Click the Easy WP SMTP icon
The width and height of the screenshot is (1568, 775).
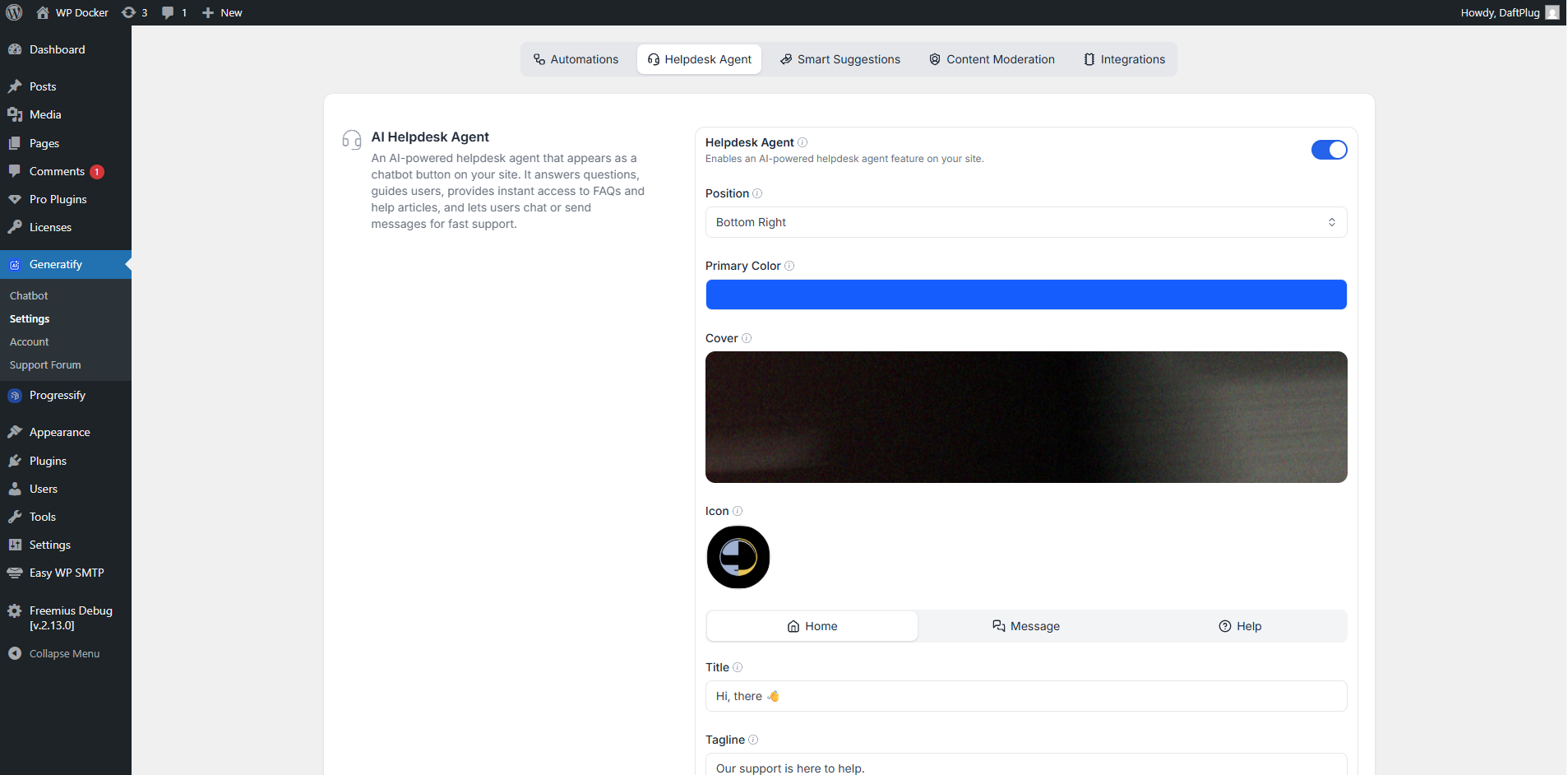click(15, 573)
